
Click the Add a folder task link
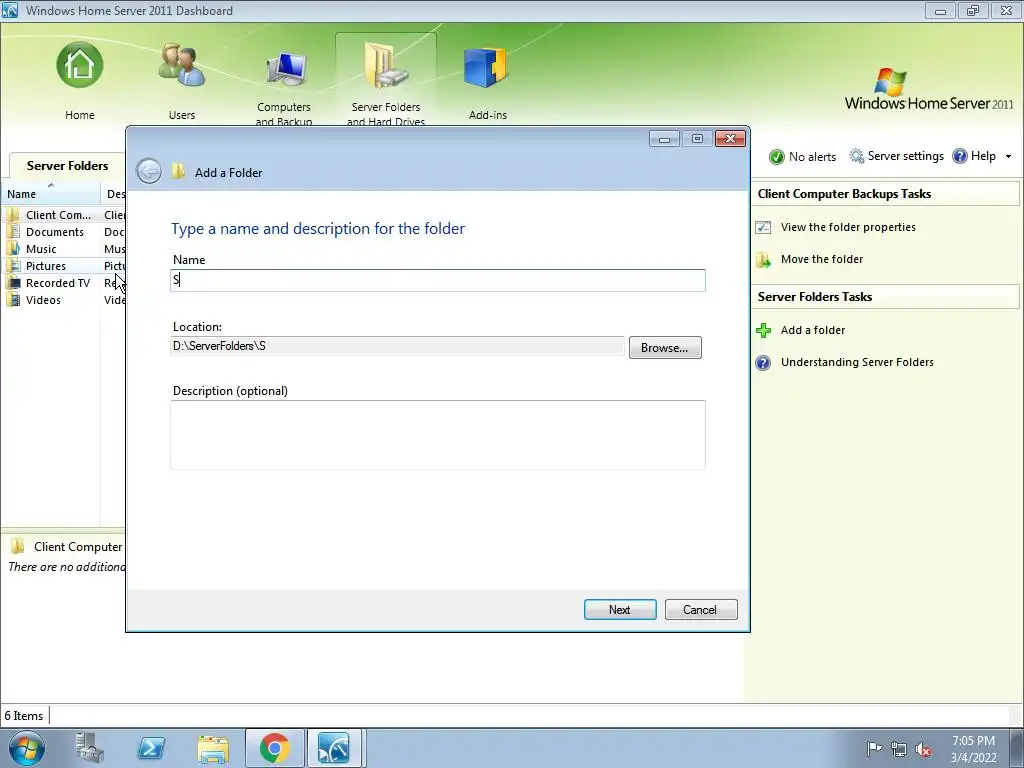click(x=812, y=330)
